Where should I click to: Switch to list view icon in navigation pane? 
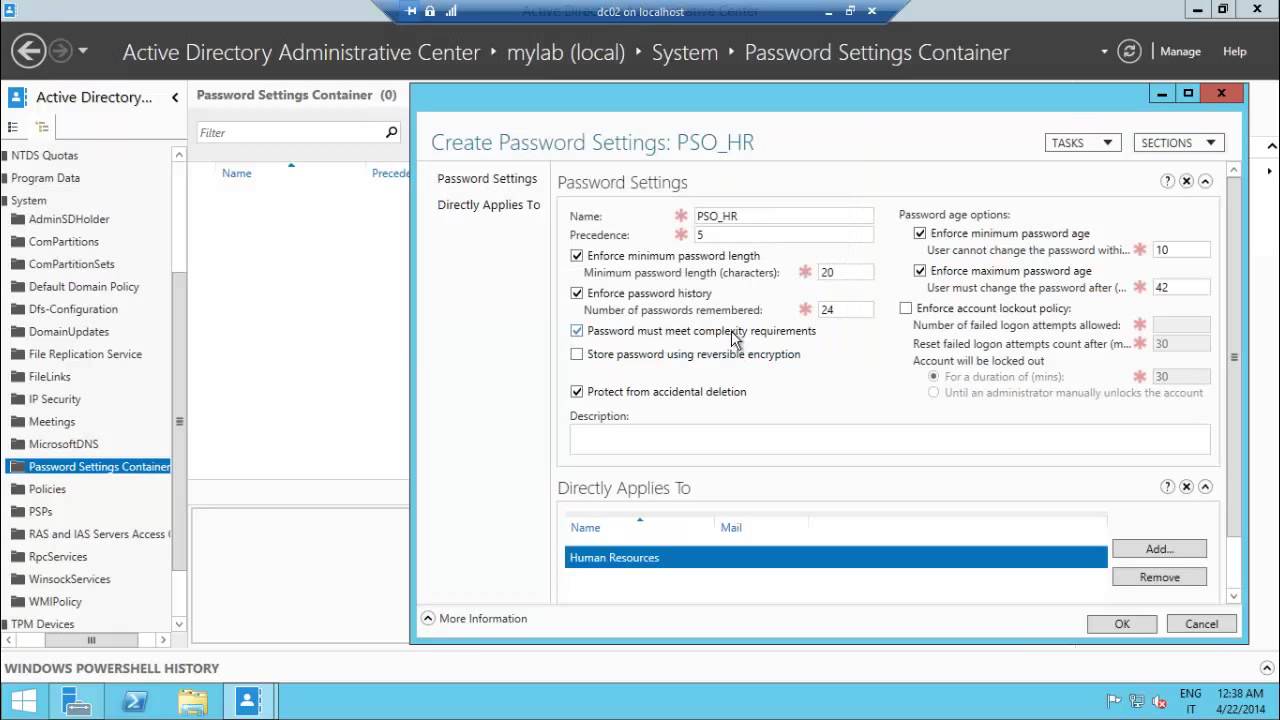(x=13, y=127)
